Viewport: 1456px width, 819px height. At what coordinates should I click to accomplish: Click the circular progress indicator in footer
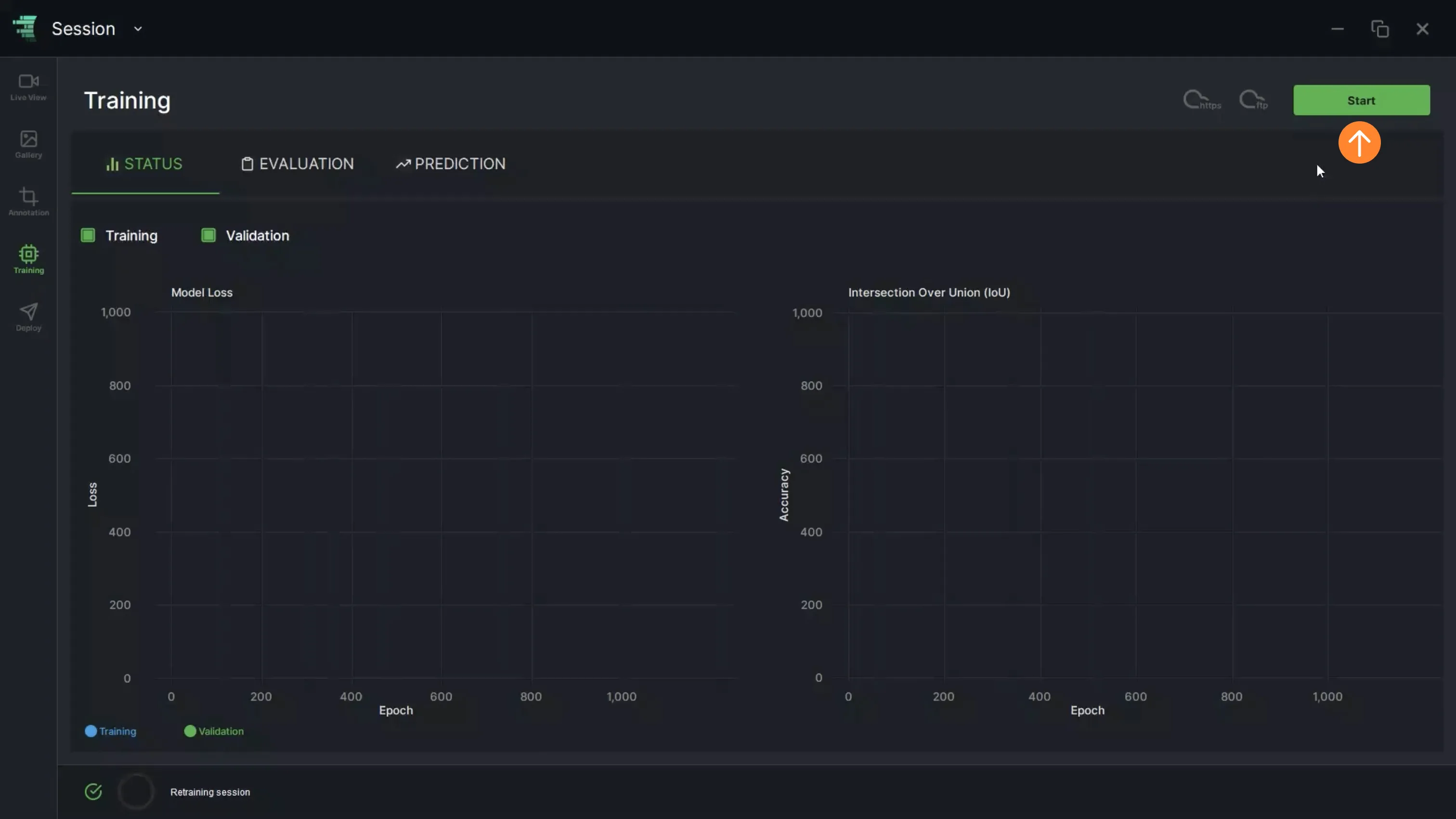click(x=136, y=792)
